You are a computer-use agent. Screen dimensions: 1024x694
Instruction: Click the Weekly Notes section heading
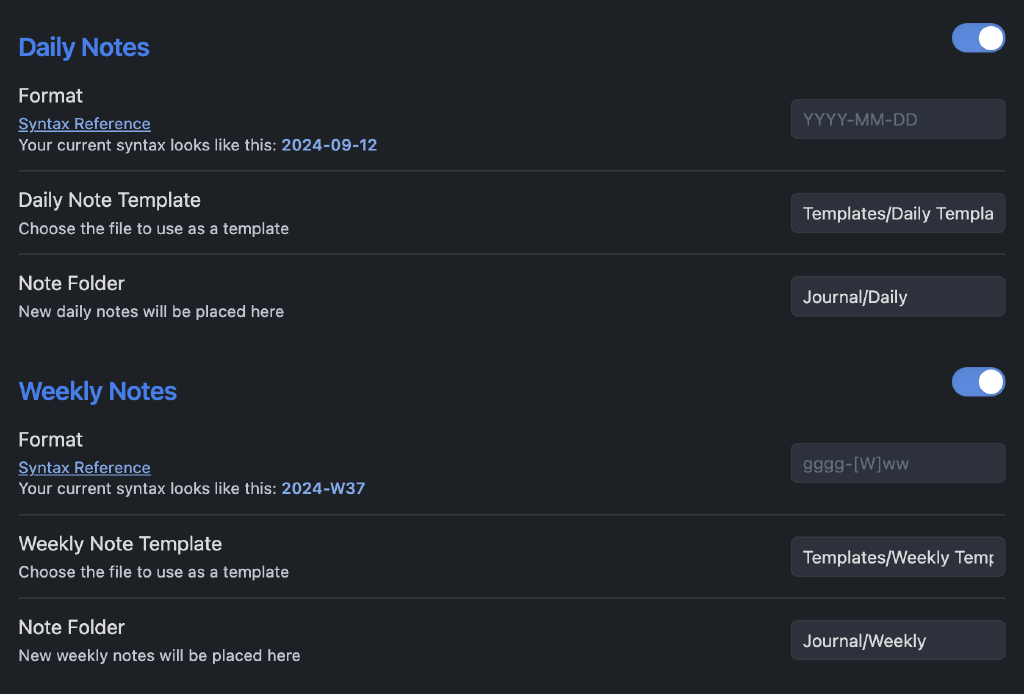[97, 391]
